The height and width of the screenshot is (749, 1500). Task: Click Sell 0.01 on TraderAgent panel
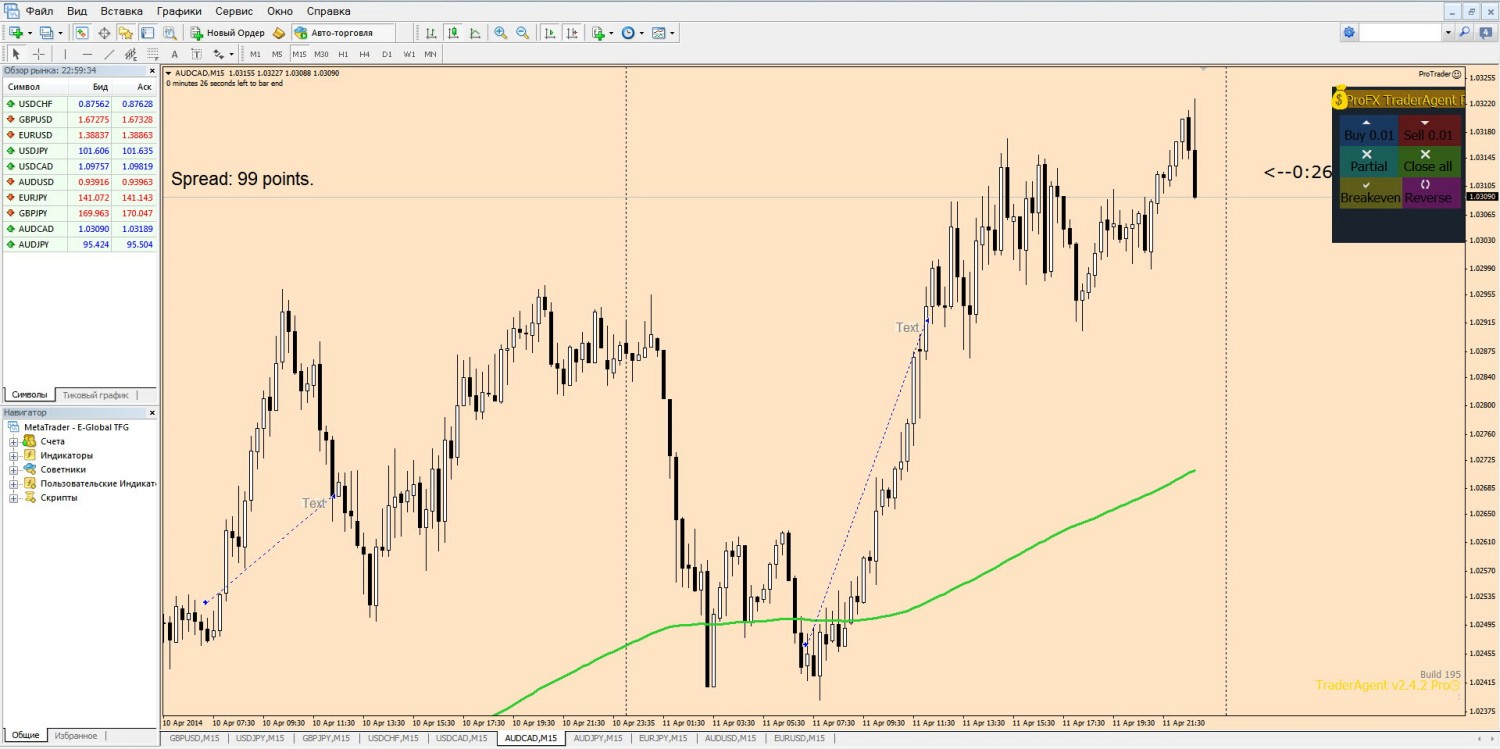coord(1429,130)
